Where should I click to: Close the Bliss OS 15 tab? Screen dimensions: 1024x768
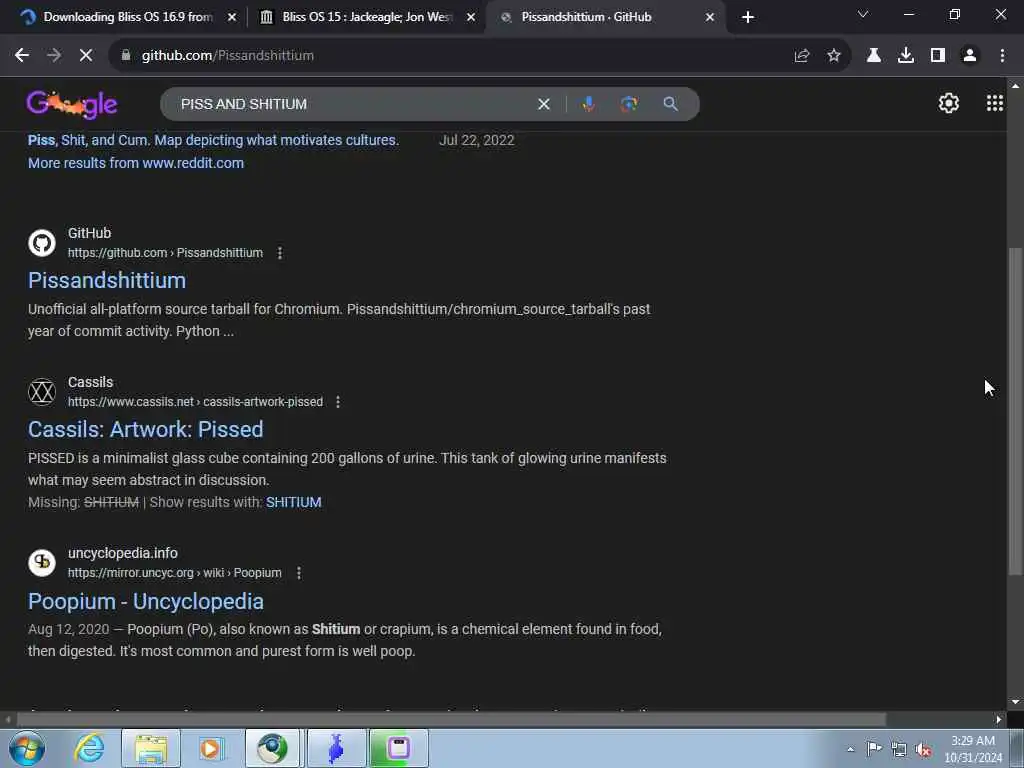click(x=471, y=17)
